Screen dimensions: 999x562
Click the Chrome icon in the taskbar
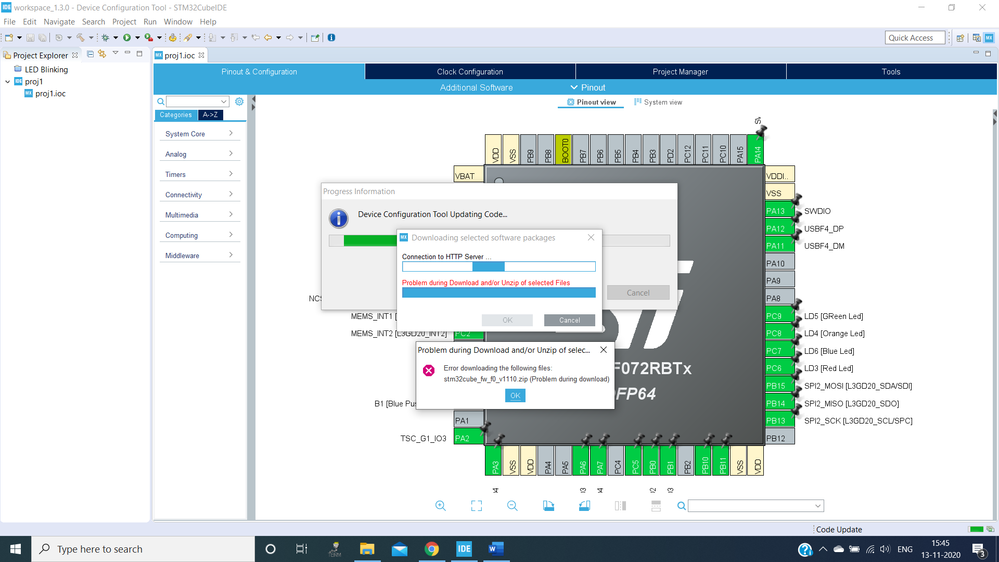click(431, 549)
